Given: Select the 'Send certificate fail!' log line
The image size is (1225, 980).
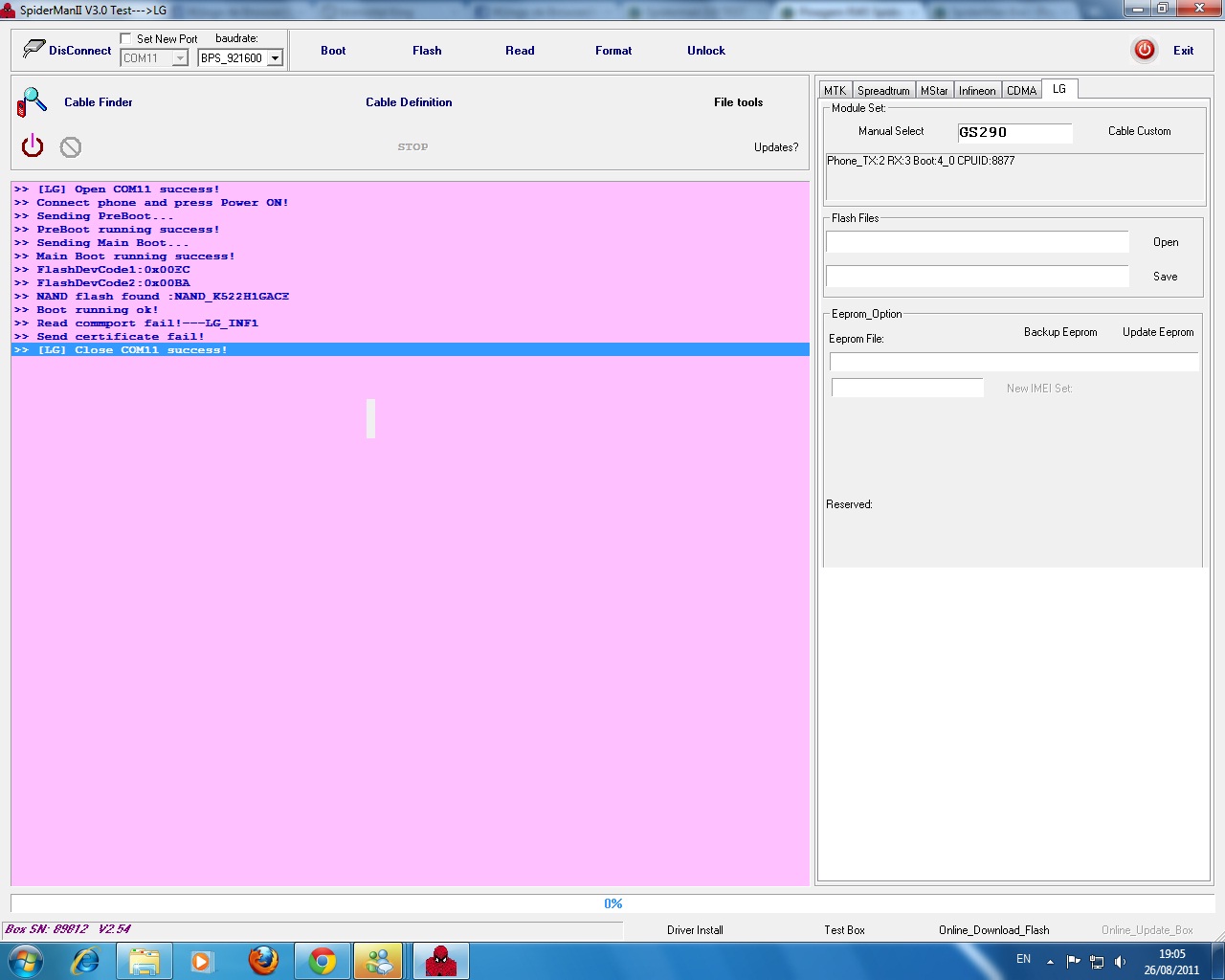Looking at the screenshot, I should coord(411,337).
